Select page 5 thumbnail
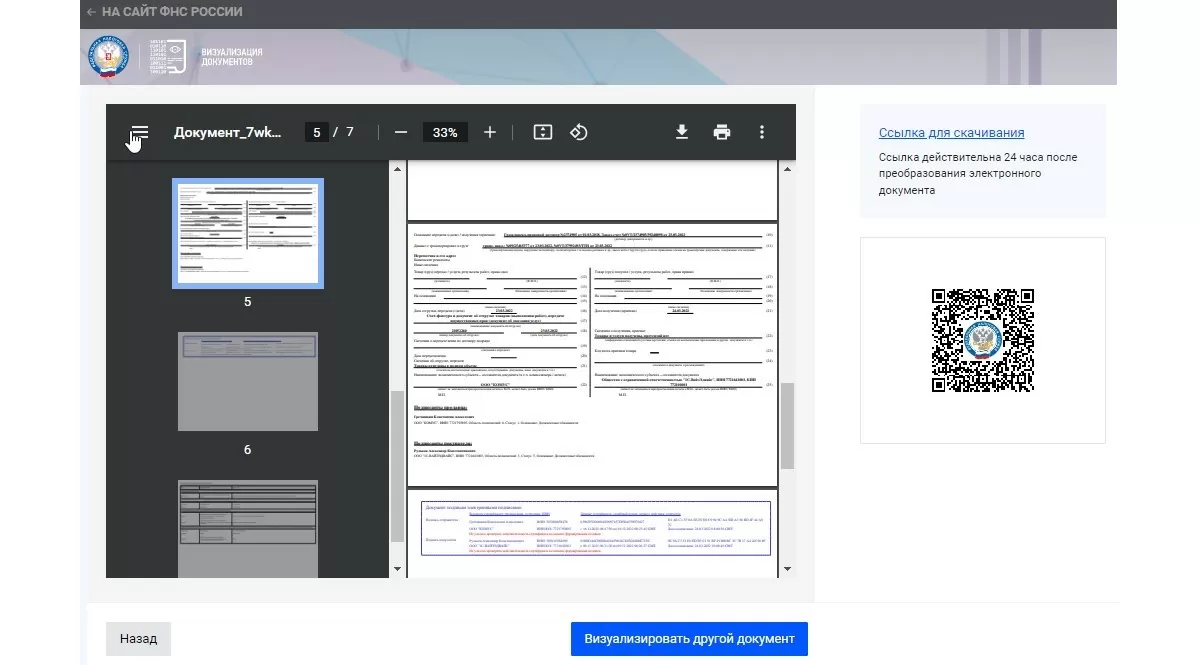The height and width of the screenshot is (665, 1200). coord(247,233)
